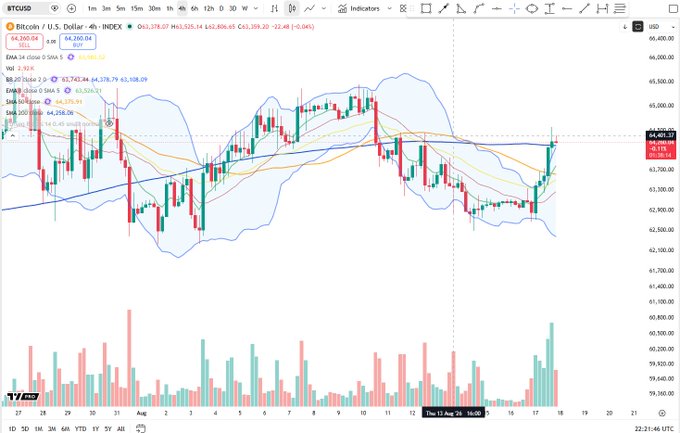This screenshot has width=680, height=433.
Task: Toggle visibility icon on EMA 34 indicator
Action: tap(71, 57)
